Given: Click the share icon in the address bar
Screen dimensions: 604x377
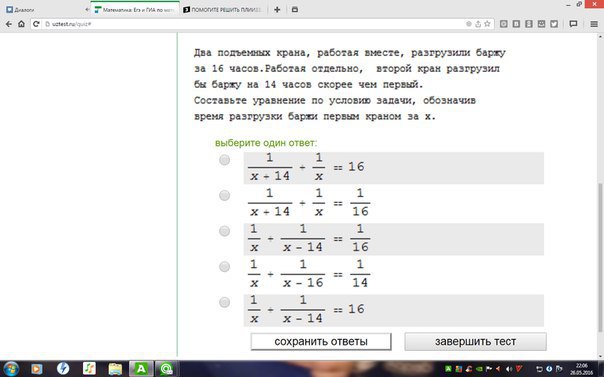Looking at the screenshot, I should click(478, 24).
